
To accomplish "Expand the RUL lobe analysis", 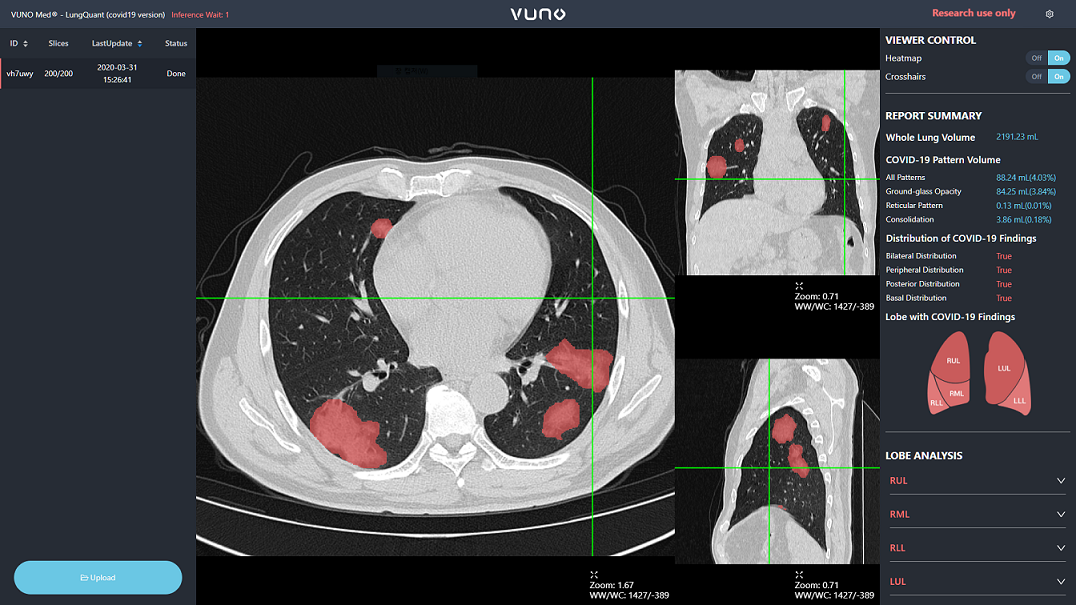I will coord(1061,481).
